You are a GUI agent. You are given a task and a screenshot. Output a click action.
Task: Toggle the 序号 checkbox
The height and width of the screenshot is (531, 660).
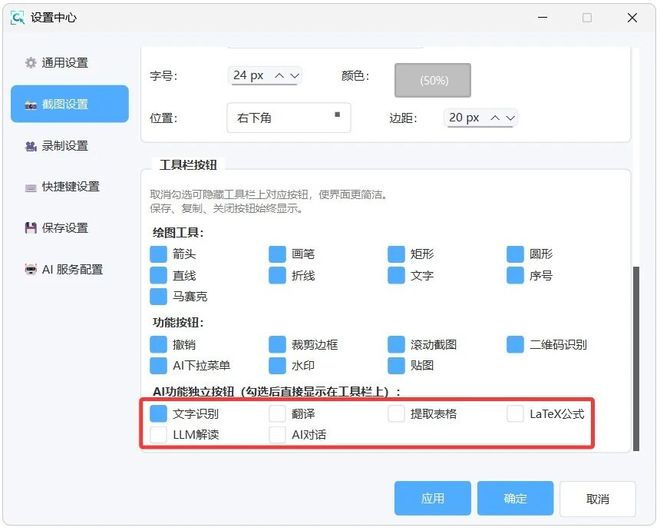click(x=515, y=276)
